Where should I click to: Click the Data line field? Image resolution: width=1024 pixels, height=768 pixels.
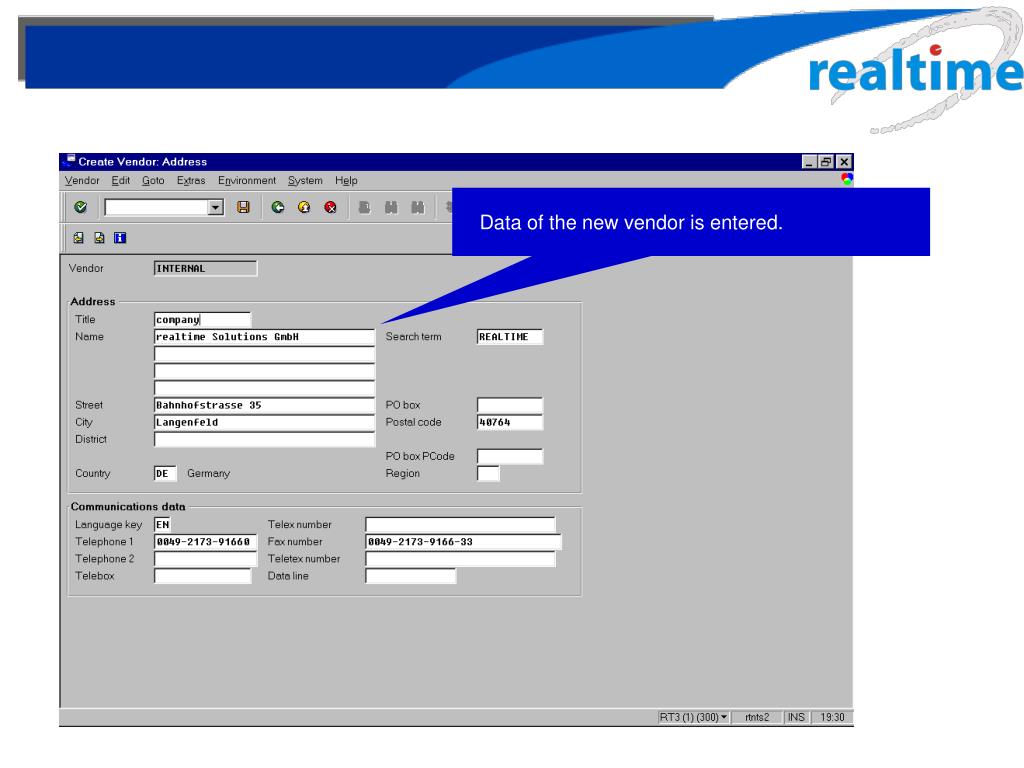(410, 576)
